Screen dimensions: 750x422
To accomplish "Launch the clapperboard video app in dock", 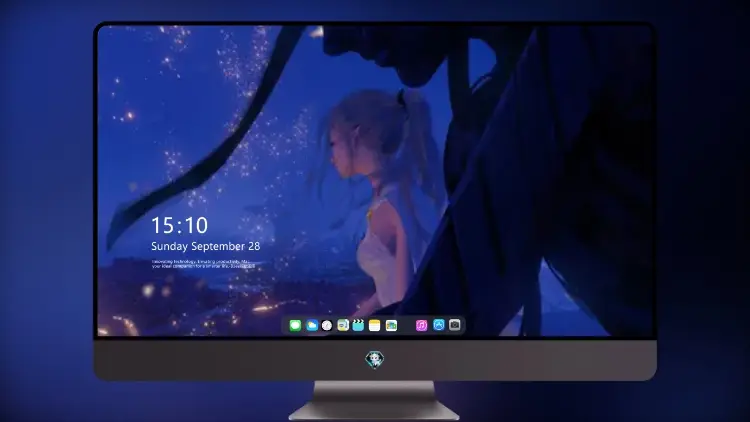I will [x=358, y=325].
